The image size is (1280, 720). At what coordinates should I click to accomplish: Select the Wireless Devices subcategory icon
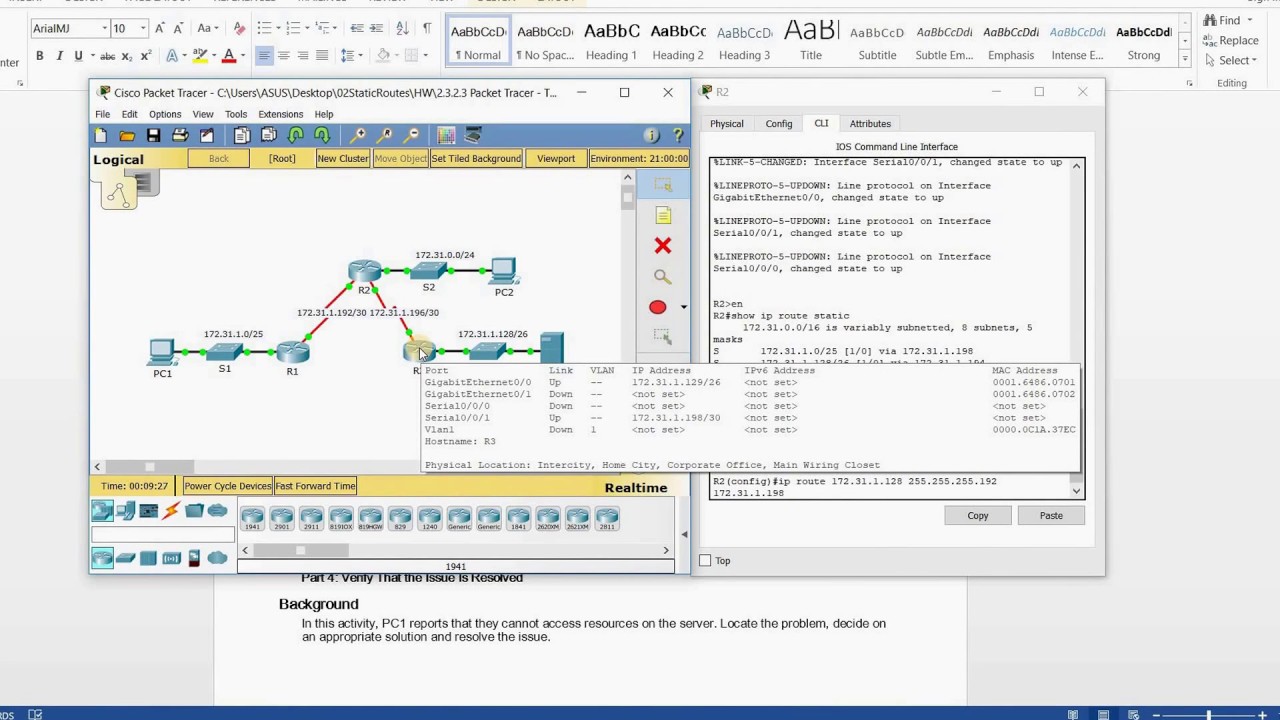(x=171, y=558)
